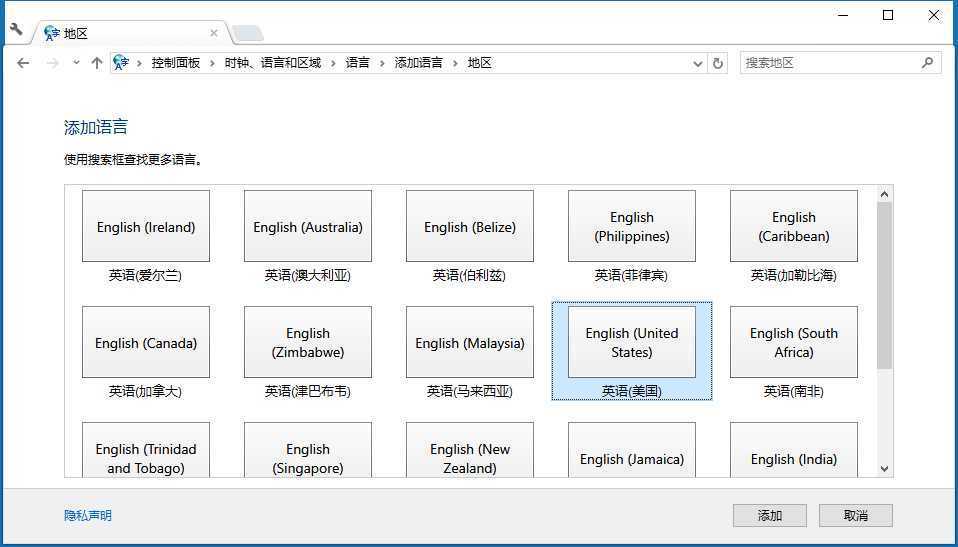
Task: Go back with the left arrow
Action: (23, 63)
